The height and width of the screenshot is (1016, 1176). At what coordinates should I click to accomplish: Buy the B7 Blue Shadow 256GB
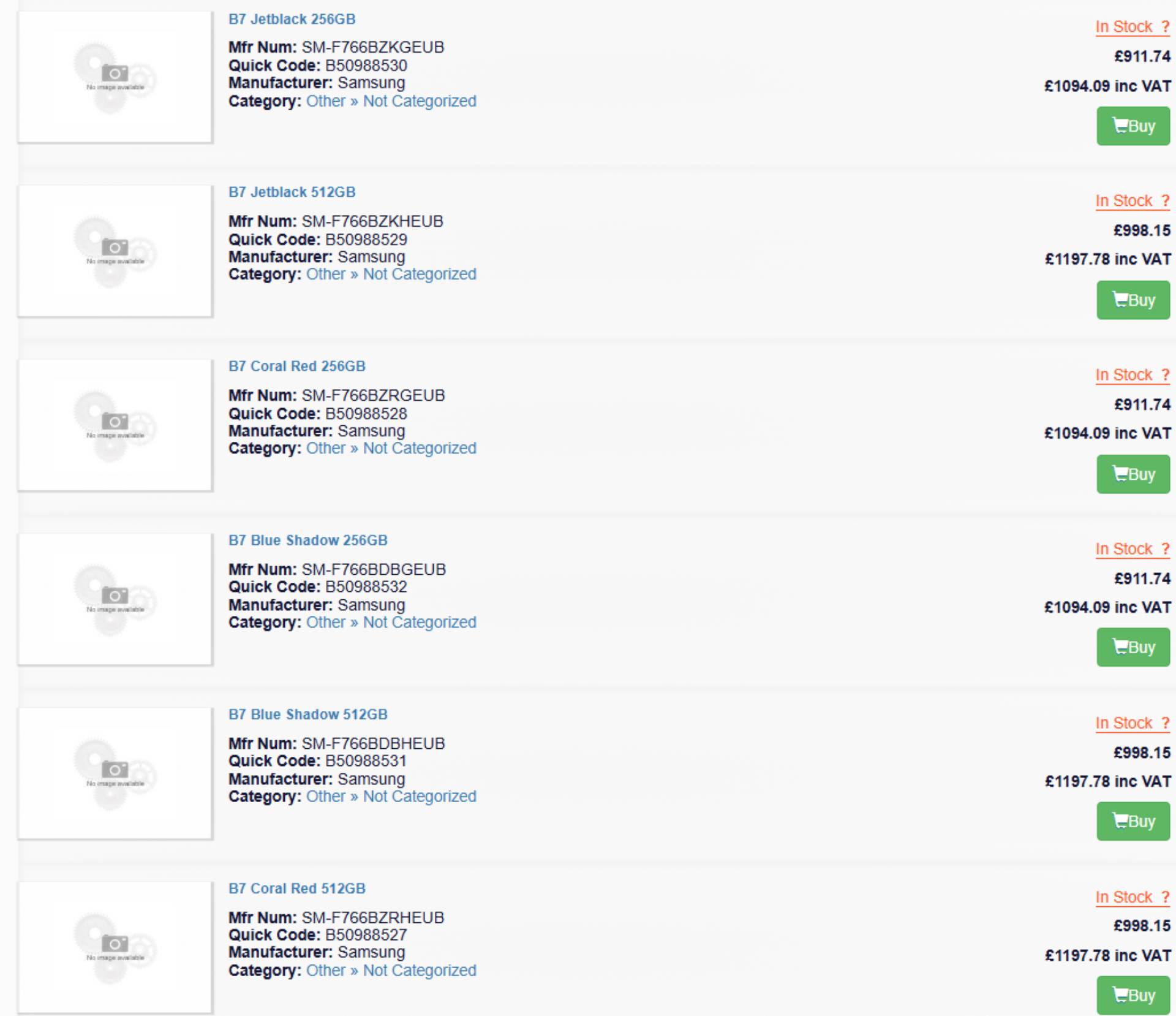click(x=1133, y=647)
